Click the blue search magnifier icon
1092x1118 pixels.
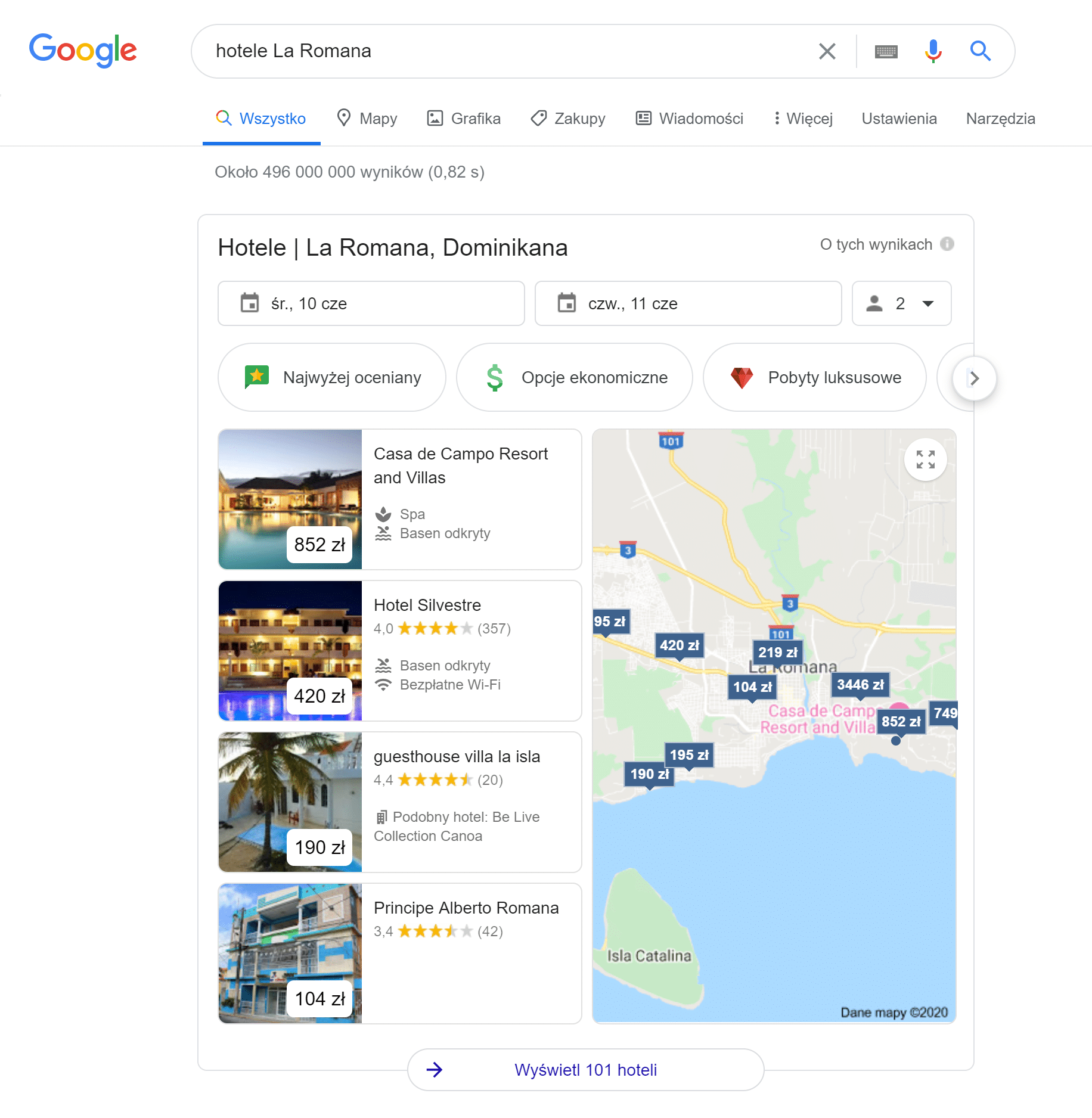pyautogui.click(x=981, y=51)
